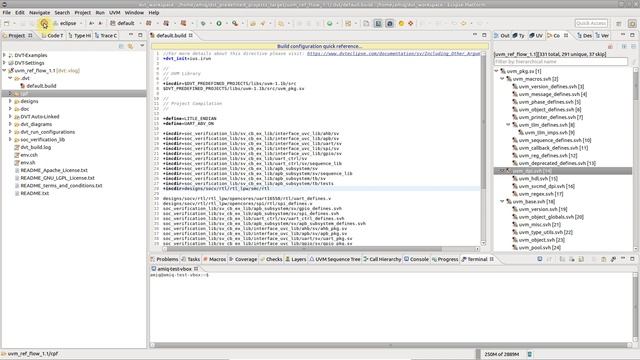Click the New file toolbar icon
Screen dimensions: 640x360
pyautogui.click(x=7, y=23)
